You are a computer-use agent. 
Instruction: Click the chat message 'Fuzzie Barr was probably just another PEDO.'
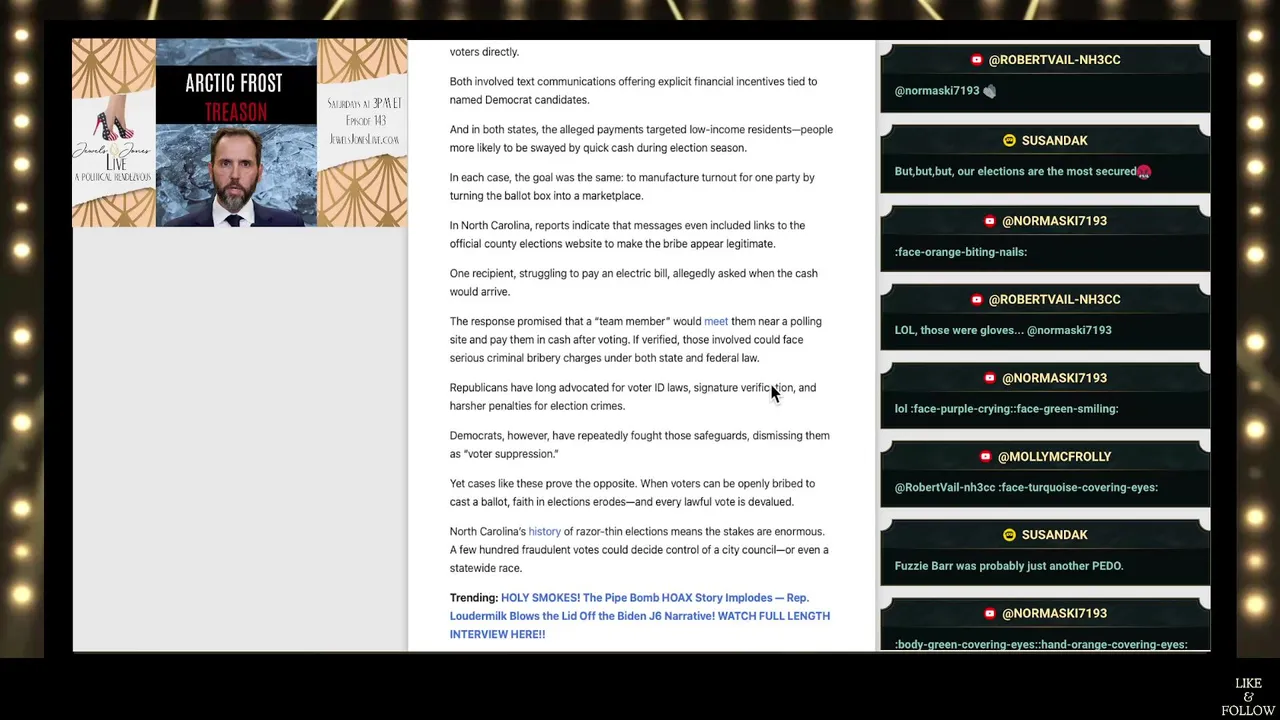coord(1009,566)
